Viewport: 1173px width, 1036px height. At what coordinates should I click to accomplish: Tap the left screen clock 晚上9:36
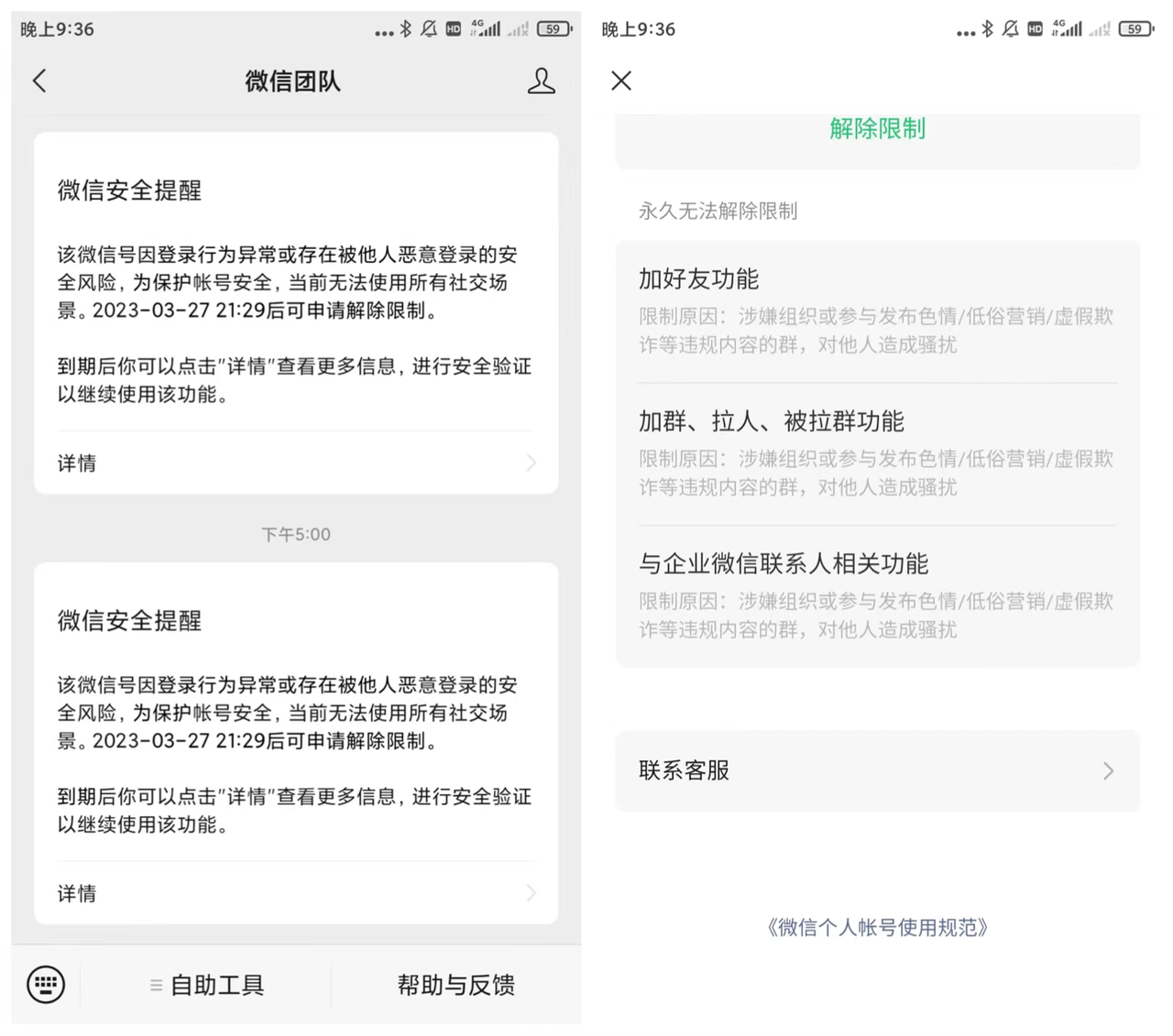point(57,29)
